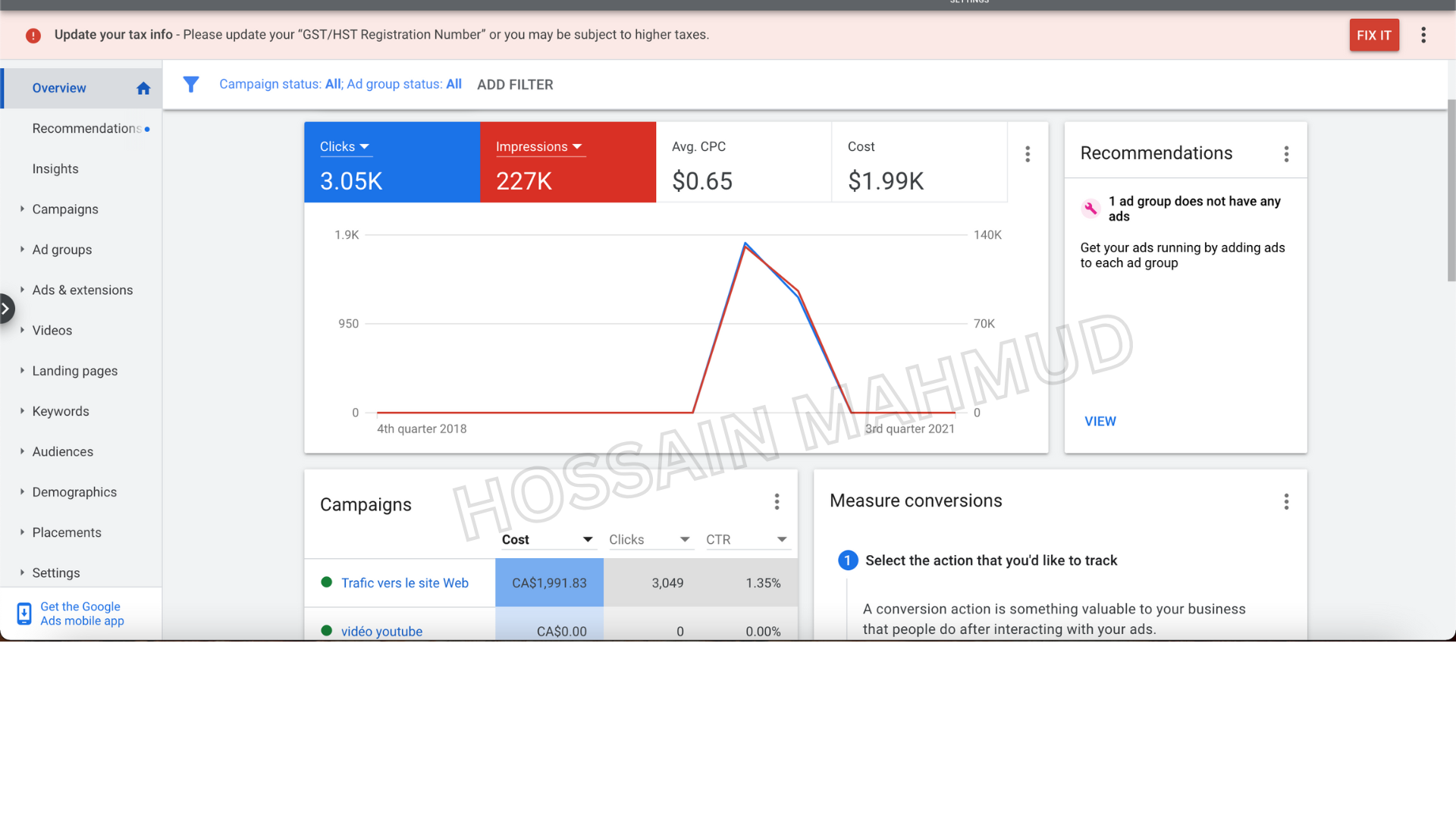Screen dimensions: 1456x819
Task: Select the Cost $1.99K metric tile
Action: pyautogui.click(x=920, y=162)
